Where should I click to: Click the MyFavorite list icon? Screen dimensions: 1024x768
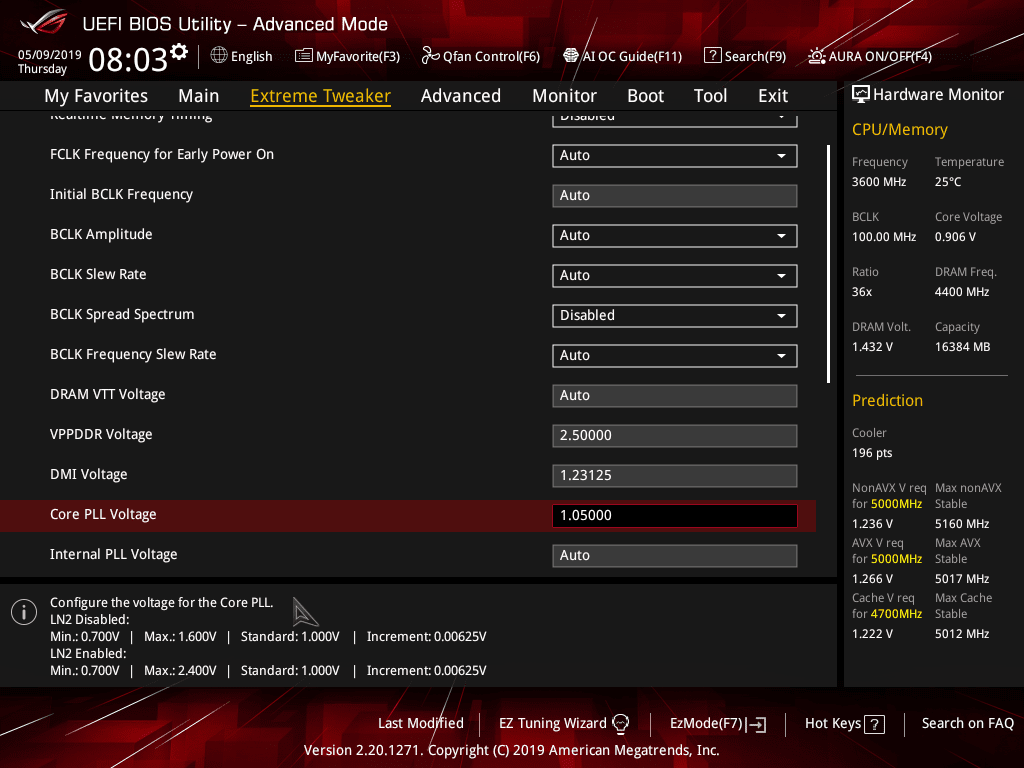pos(303,56)
